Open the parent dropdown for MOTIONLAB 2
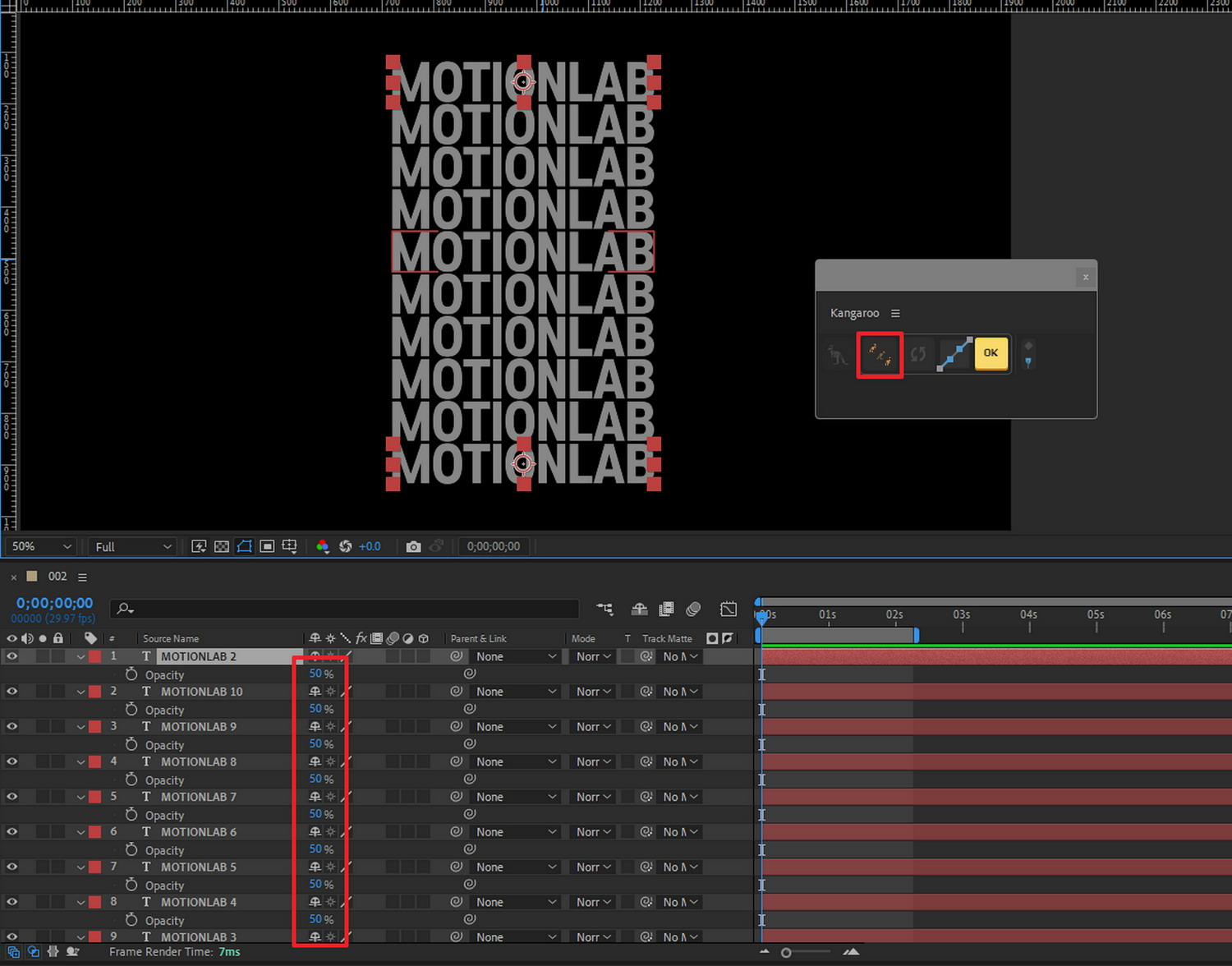The image size is (1232, 966). click(x=516, y=656)
